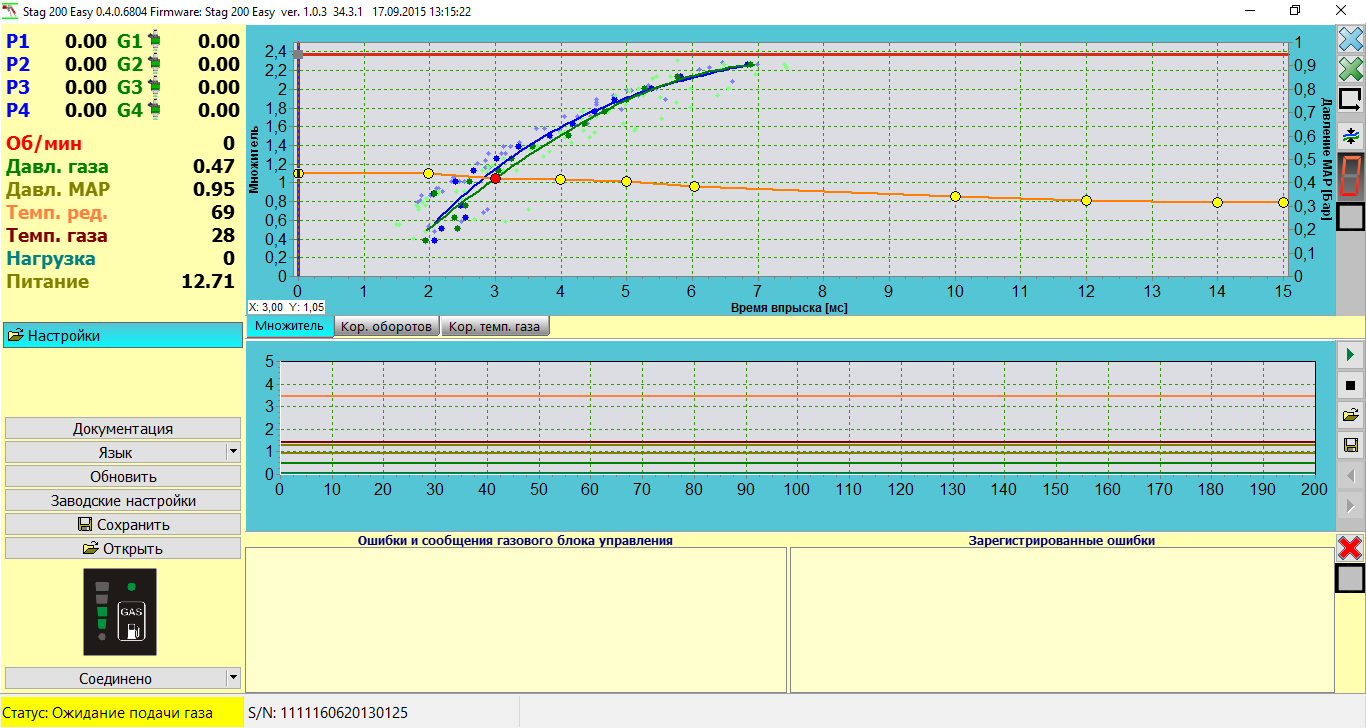Click the Документация button

pos(123,428)
